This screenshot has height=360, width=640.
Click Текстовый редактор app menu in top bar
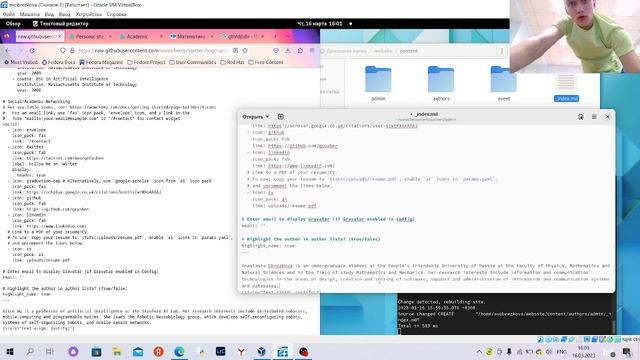click(x=60, y=24)
